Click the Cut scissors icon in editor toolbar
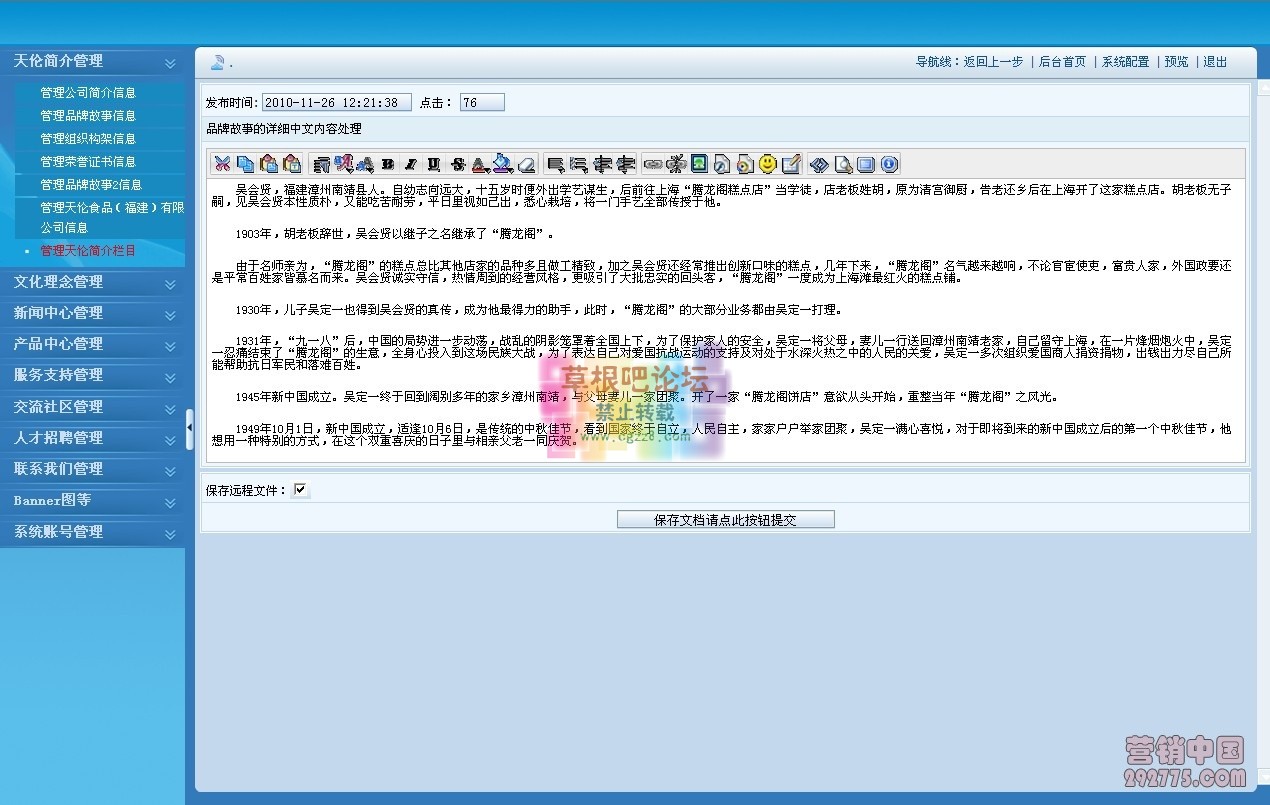Screen dimensions: 1270x805 [222, 164]
